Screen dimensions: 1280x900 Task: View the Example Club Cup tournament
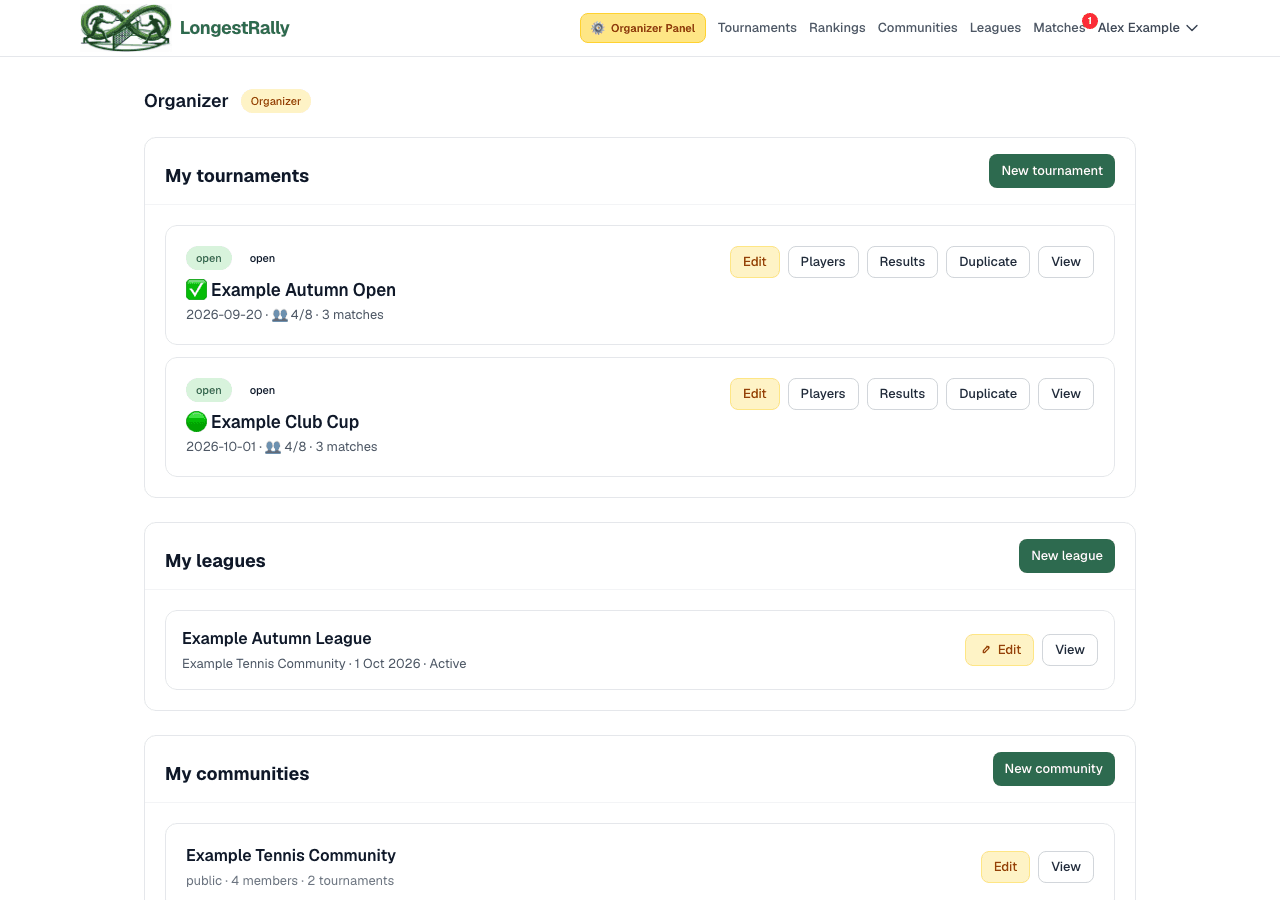point(1066,394)
